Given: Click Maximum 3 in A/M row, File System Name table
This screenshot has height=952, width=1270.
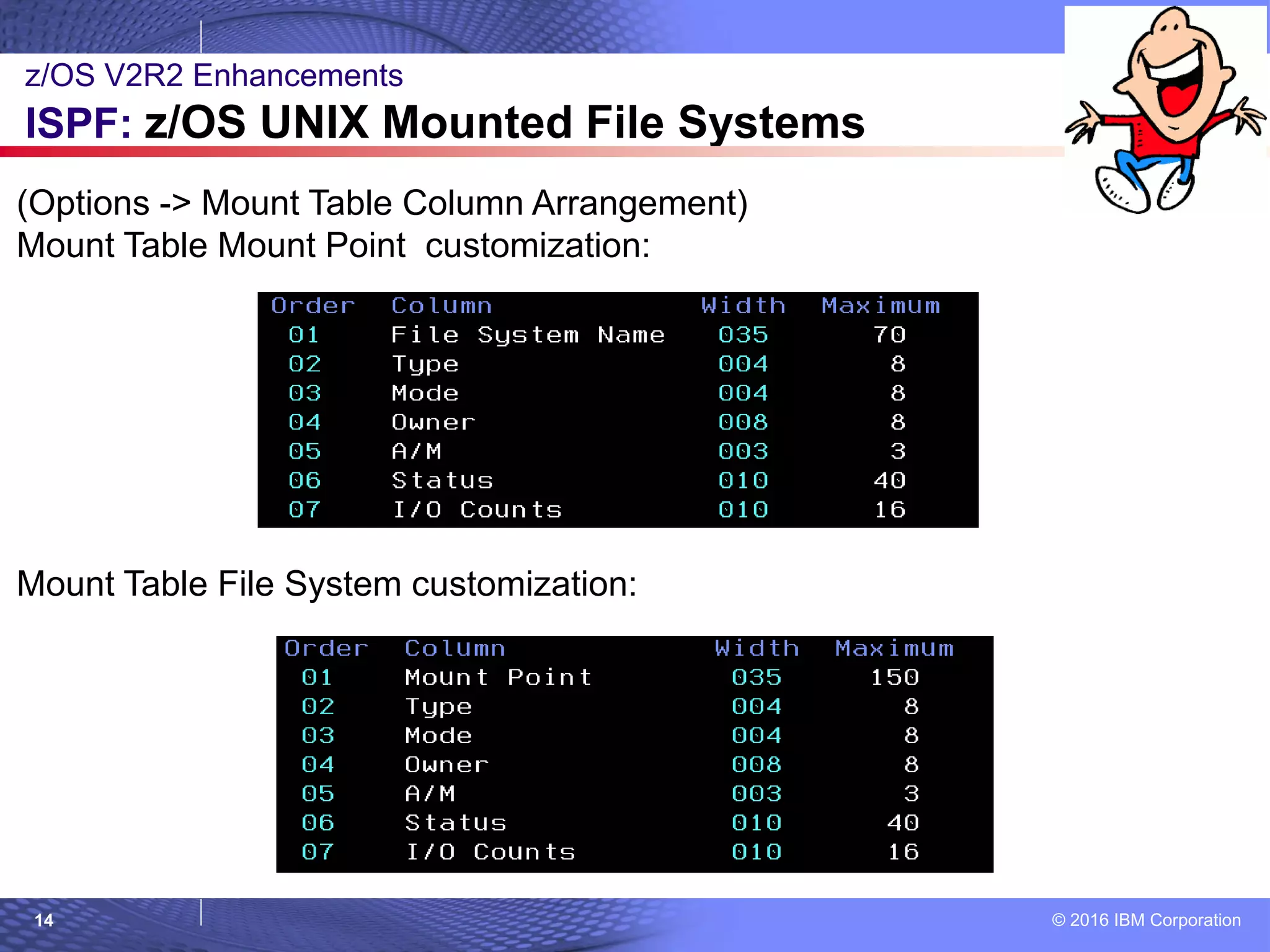Looking at the screenshot, I should point(898,451).
